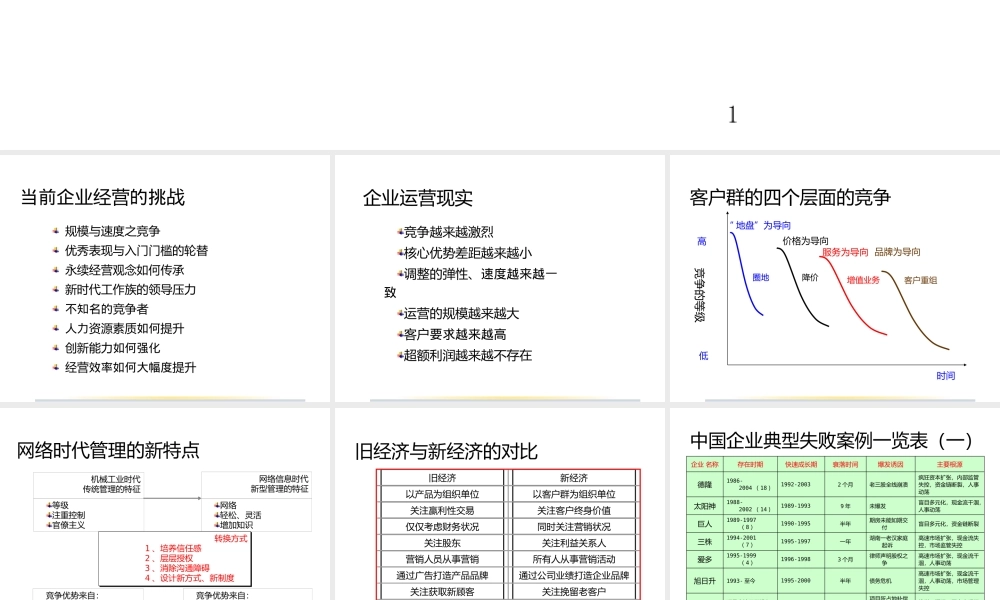Screen dimensions: 1000x600
Task: Click the cell 以产品为组织单位
Action: tap(442, 494)
